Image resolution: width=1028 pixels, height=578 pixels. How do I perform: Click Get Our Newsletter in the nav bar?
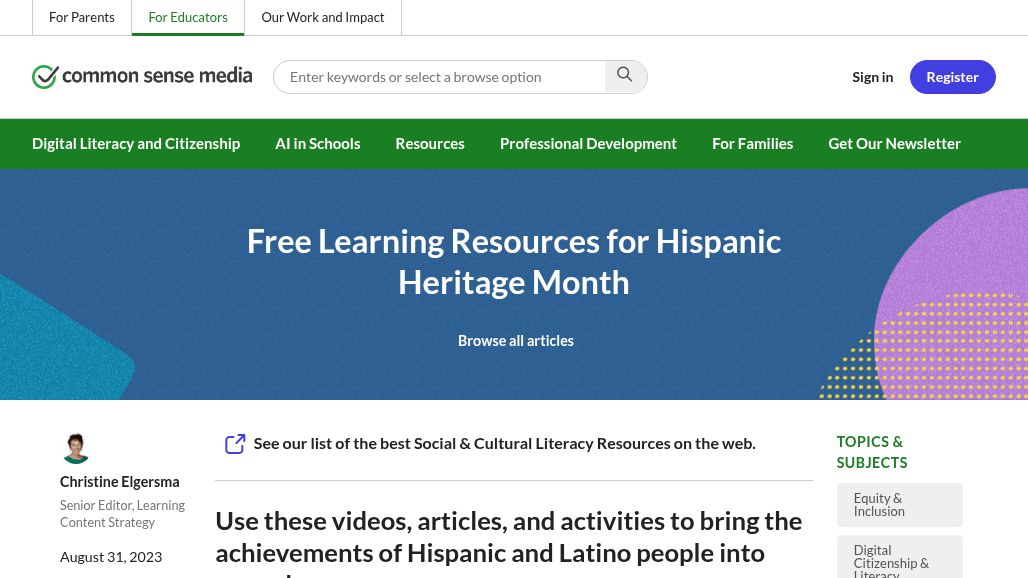tap(894, 144)
